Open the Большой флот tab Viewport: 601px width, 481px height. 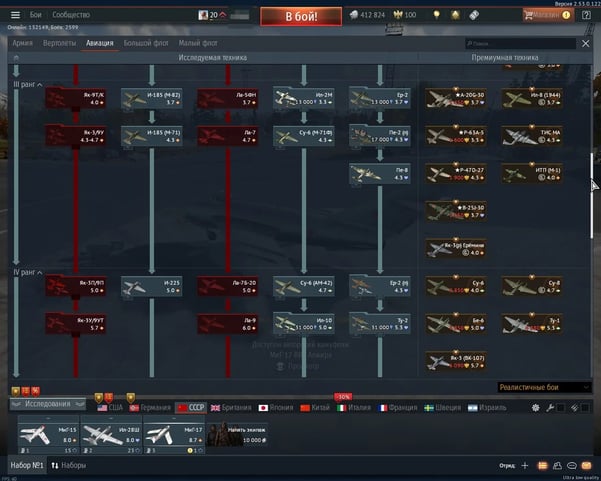point(144,44)
